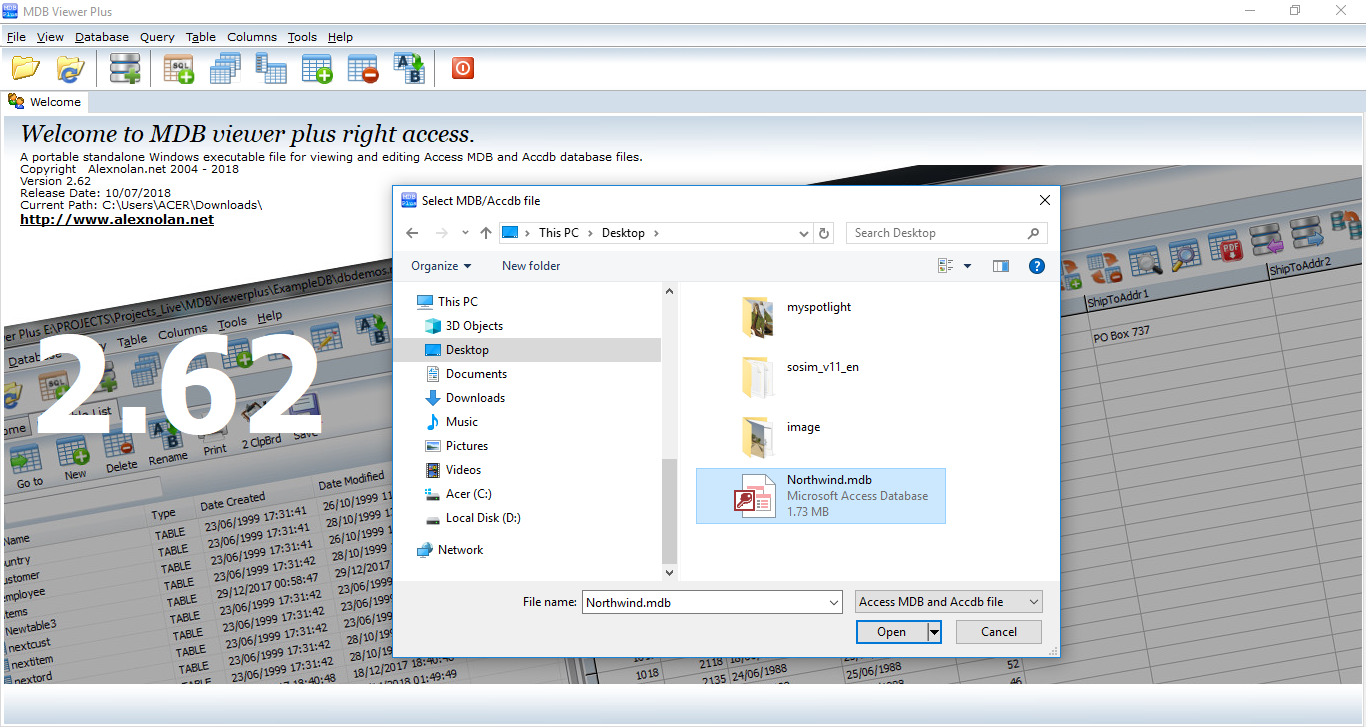Screen dimensions: 1366x727
Task: Click the Up to parent folder arrow
Action: (x=486, y=233)
